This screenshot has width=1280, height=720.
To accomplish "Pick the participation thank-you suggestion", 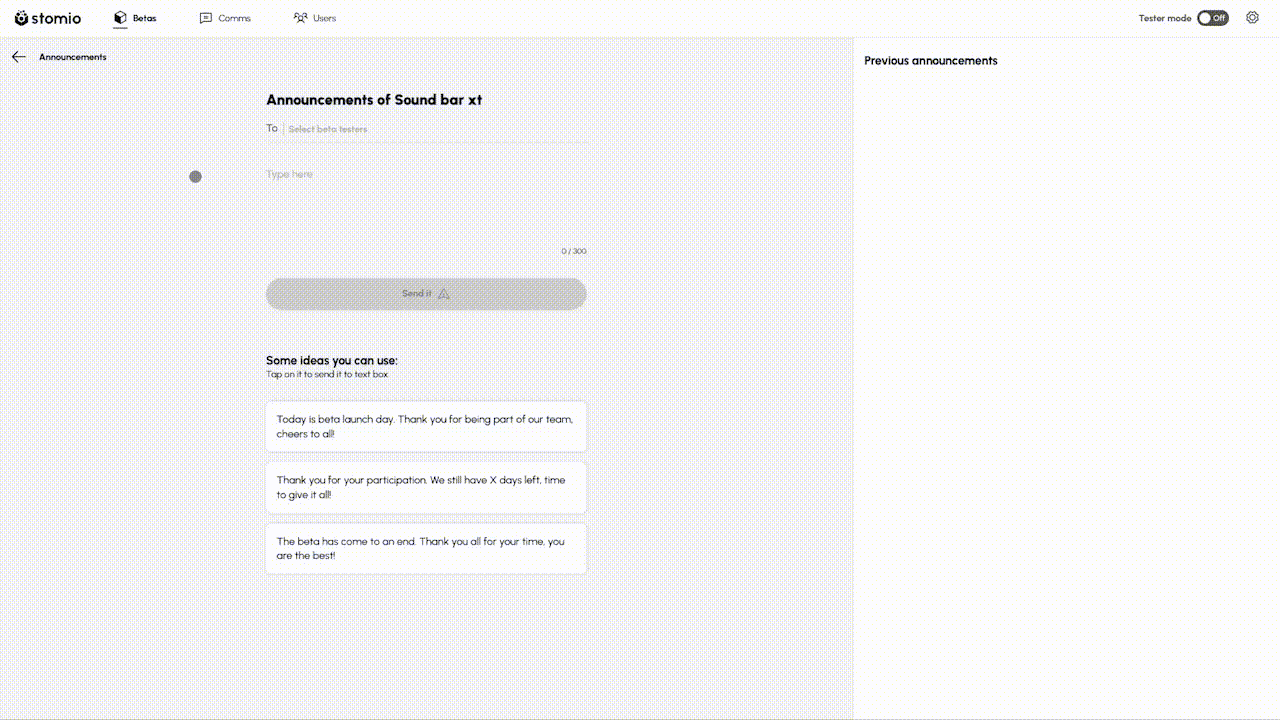I will (x=426, y=487).
